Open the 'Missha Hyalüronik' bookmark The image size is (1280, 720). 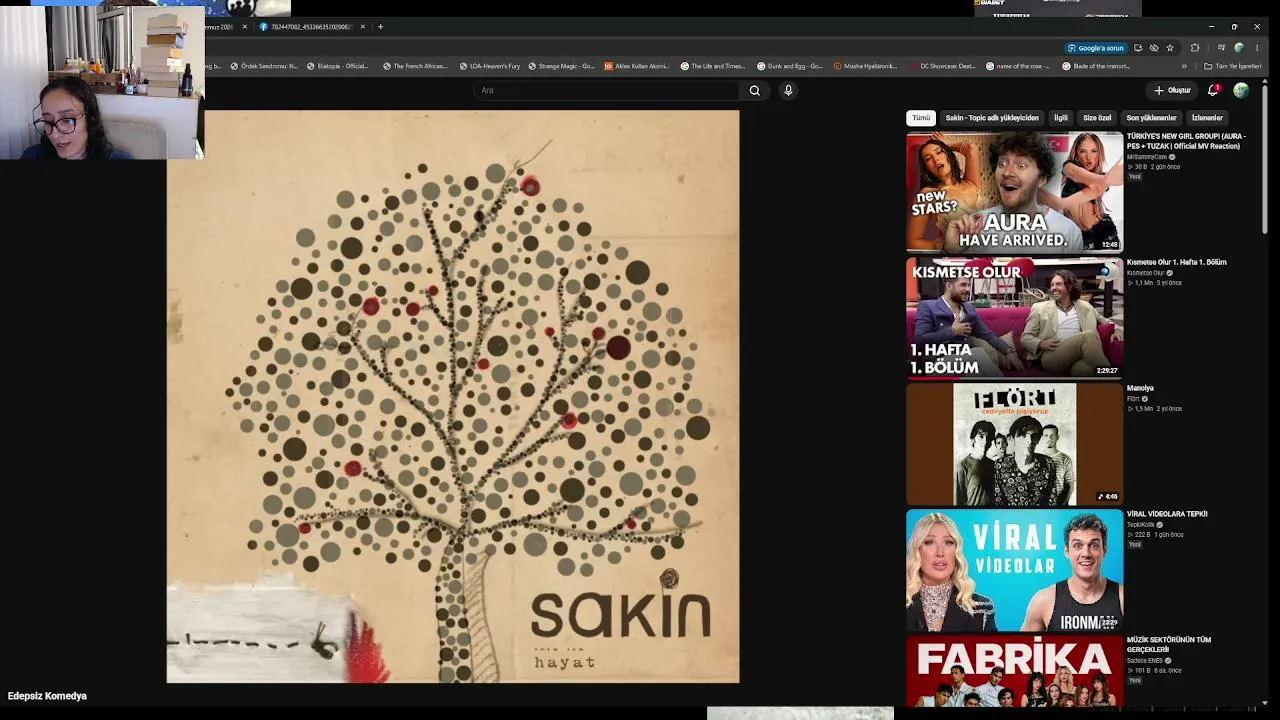pyautogui.click(x=866, y=66)
